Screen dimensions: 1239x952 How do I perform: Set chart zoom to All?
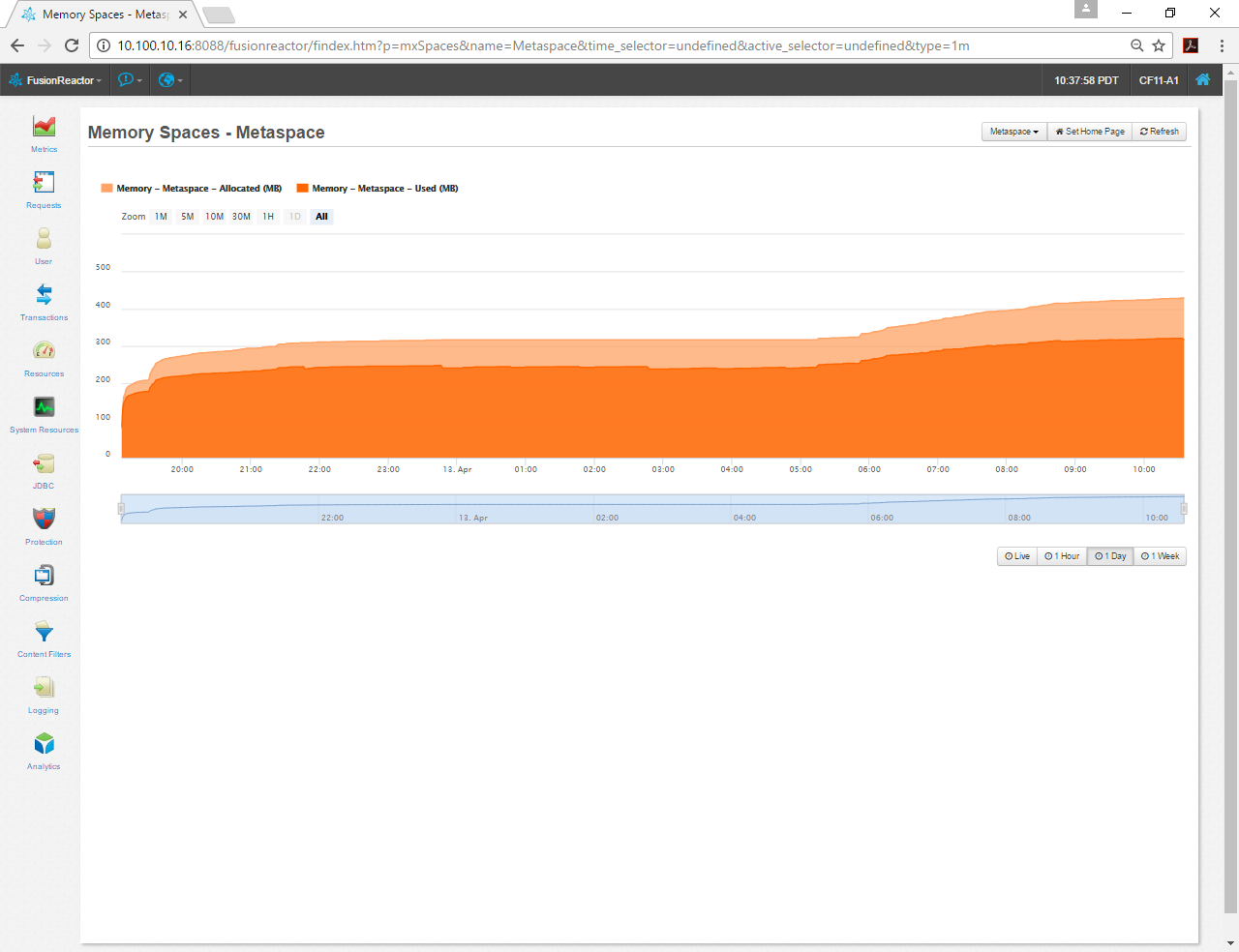(x=322, y=217)
